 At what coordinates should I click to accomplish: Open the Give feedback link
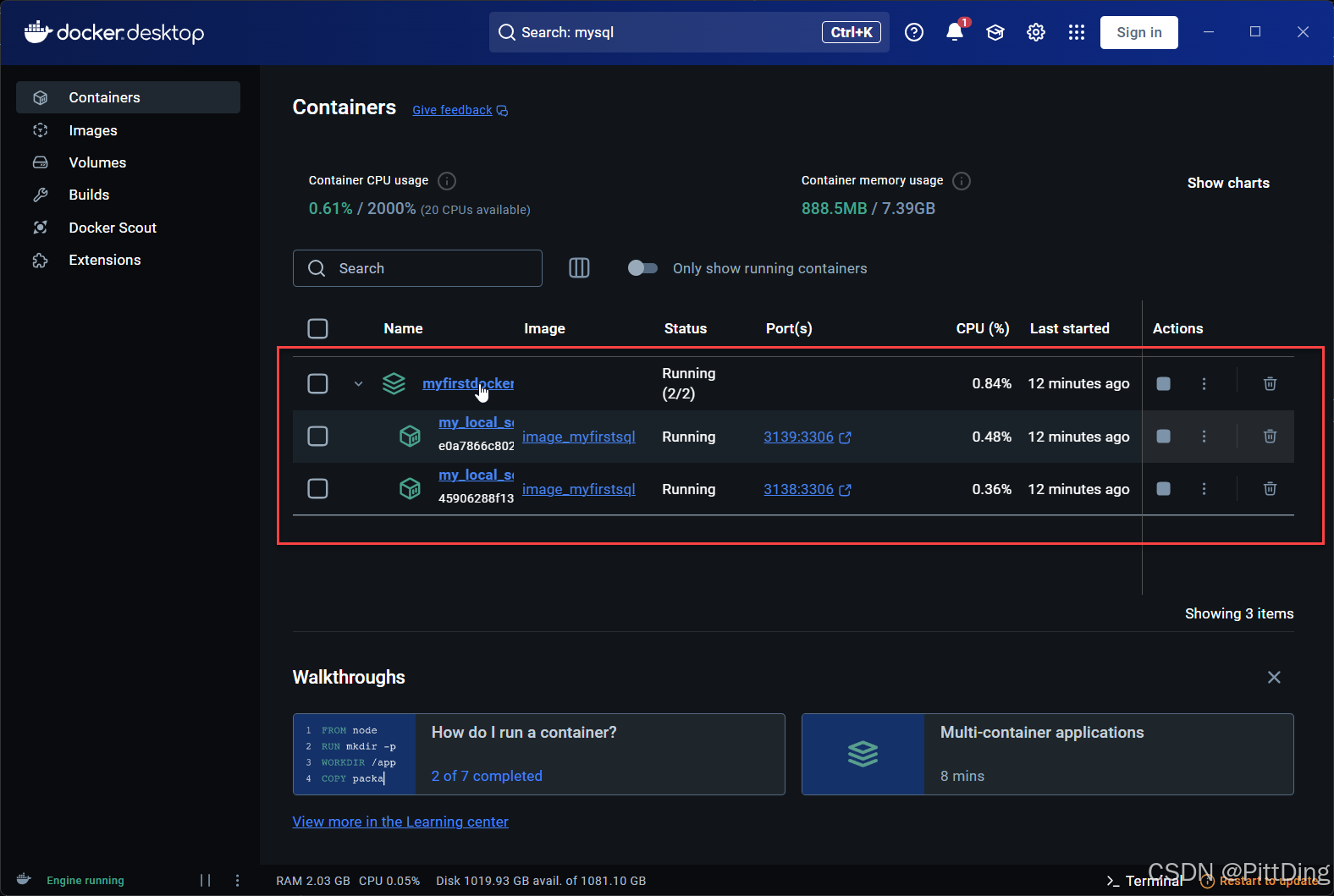460,110
